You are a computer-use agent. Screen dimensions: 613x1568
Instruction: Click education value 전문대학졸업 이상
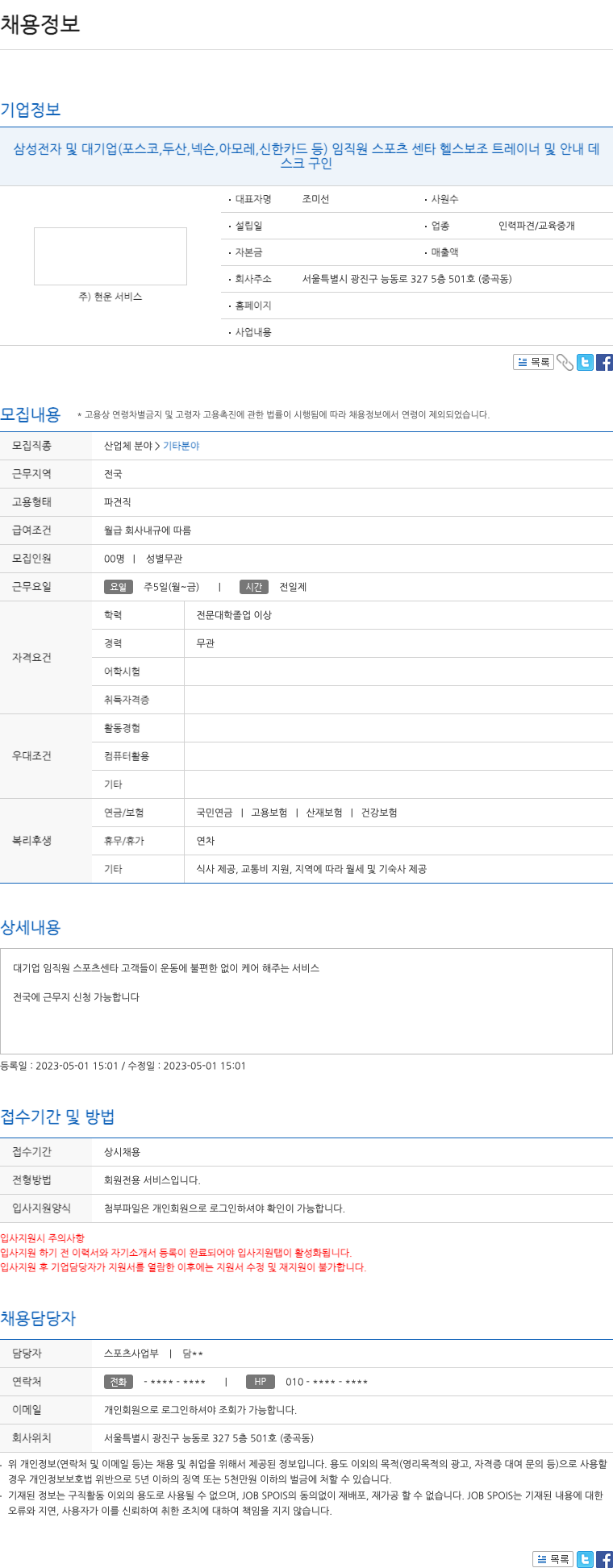[234, 615]
